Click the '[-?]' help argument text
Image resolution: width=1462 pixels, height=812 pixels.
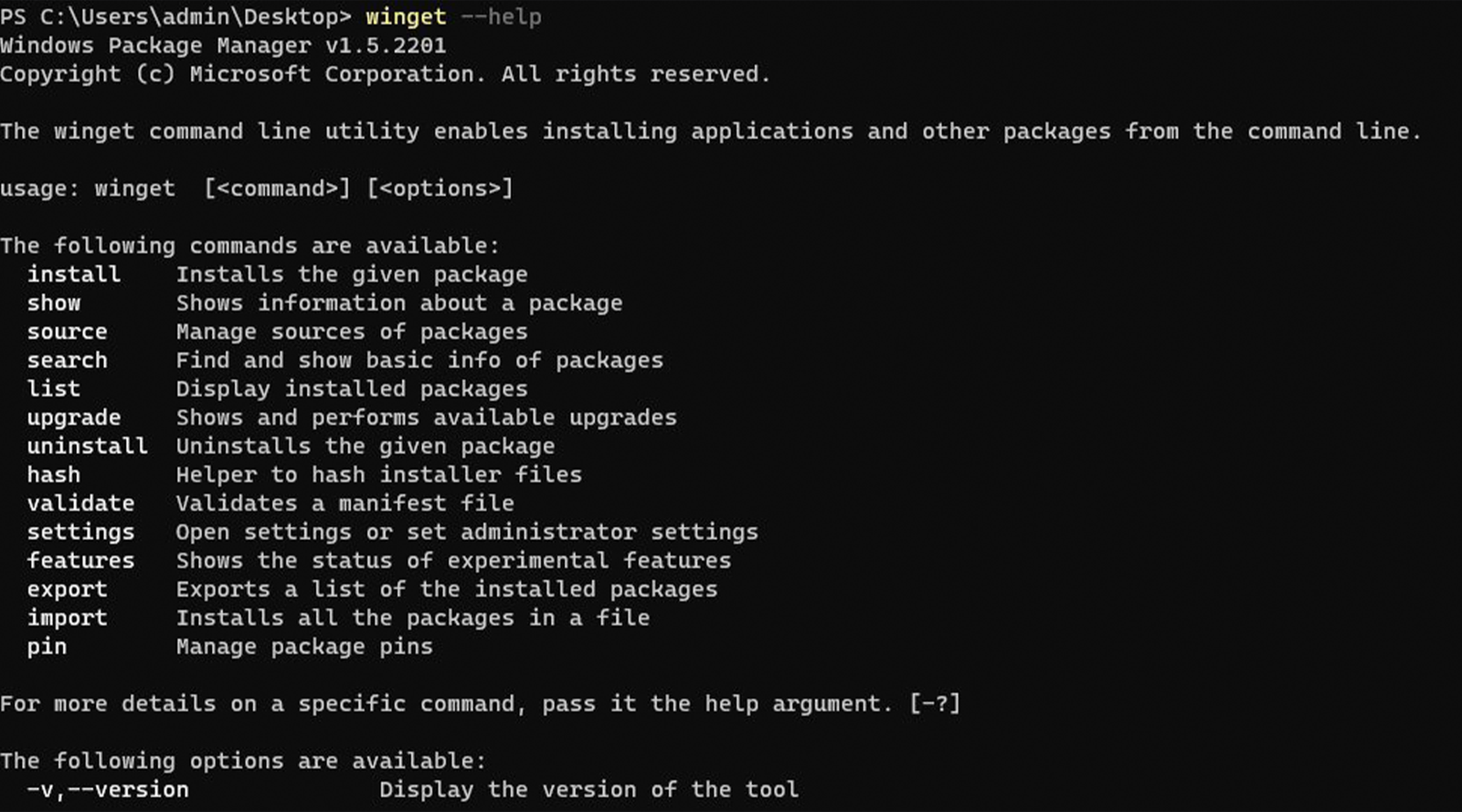[935, 704]
